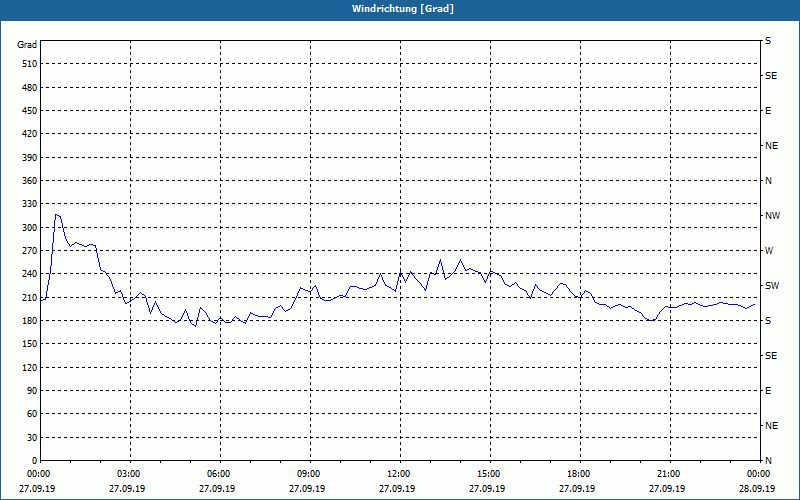This screenshot has height=500, width=800.
Task: Select the 27.09.19 date under 09:00
Action: (307, 489)
